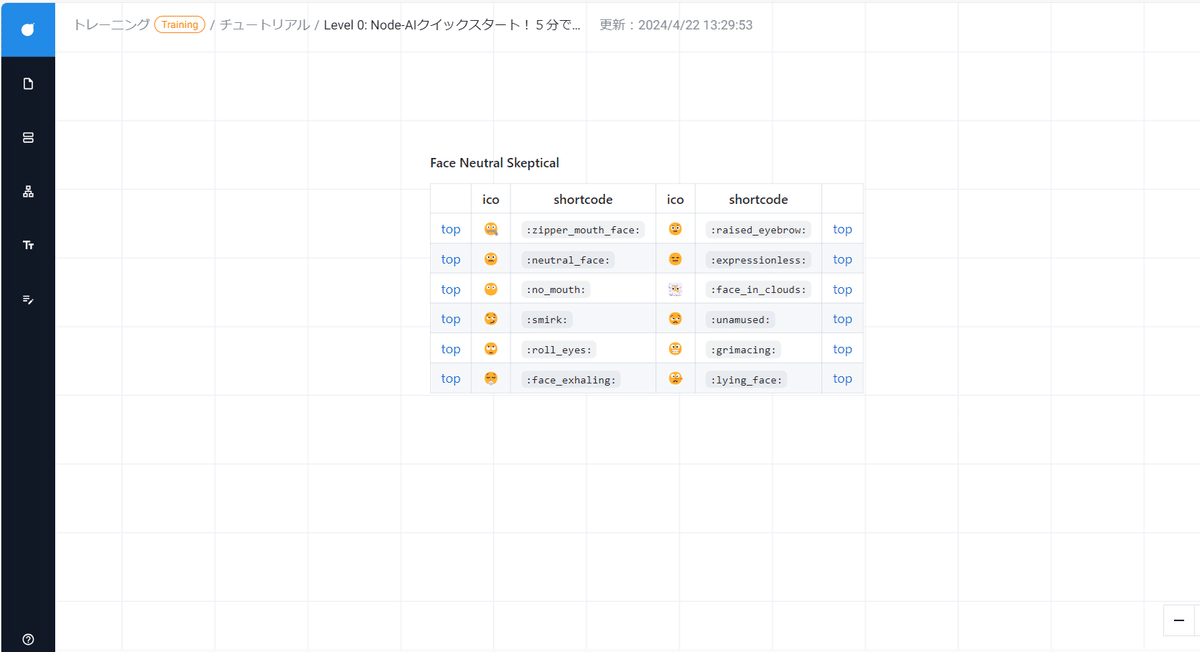Image resolution: width=1200 pixels, height=652 pixels.
Task: Follow the top link right of :expressionless:
Action: point(843,259)
